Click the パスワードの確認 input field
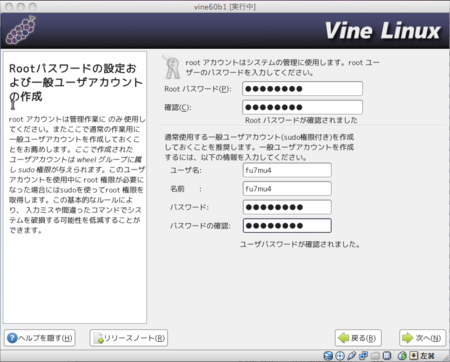 [x=287, y=226]
